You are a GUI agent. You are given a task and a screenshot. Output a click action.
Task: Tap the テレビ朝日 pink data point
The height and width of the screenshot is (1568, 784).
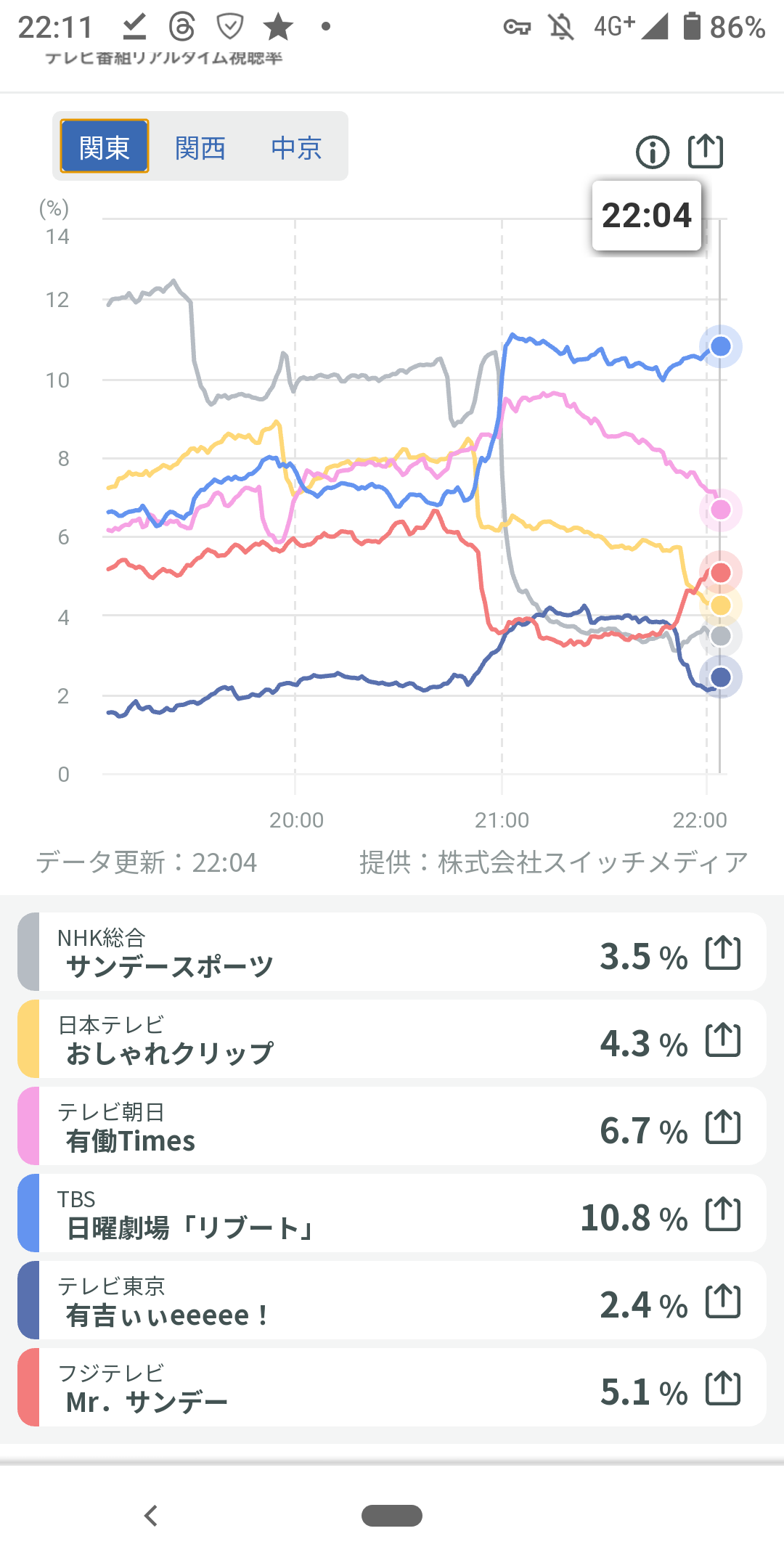[720, 510]
